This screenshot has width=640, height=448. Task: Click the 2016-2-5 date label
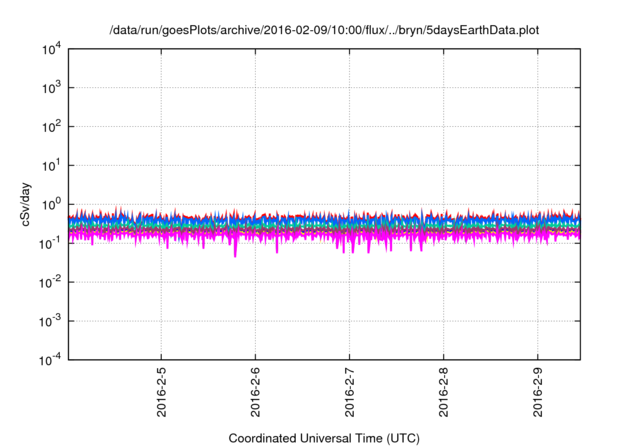coord(162,392)
